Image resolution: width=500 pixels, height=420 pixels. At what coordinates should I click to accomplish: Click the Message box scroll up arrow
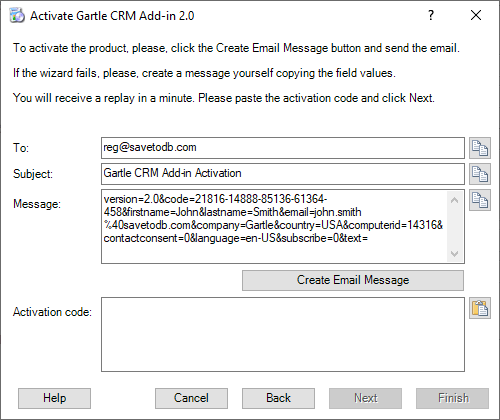point(454,200)
